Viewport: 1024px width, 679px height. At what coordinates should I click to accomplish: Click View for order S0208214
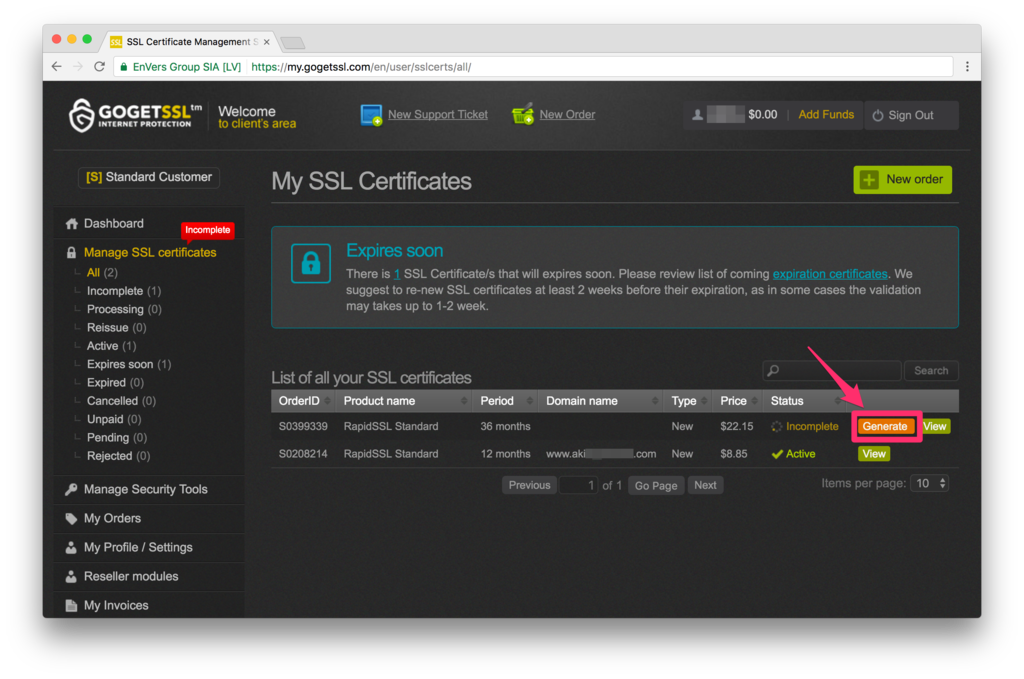click(874, 454)
